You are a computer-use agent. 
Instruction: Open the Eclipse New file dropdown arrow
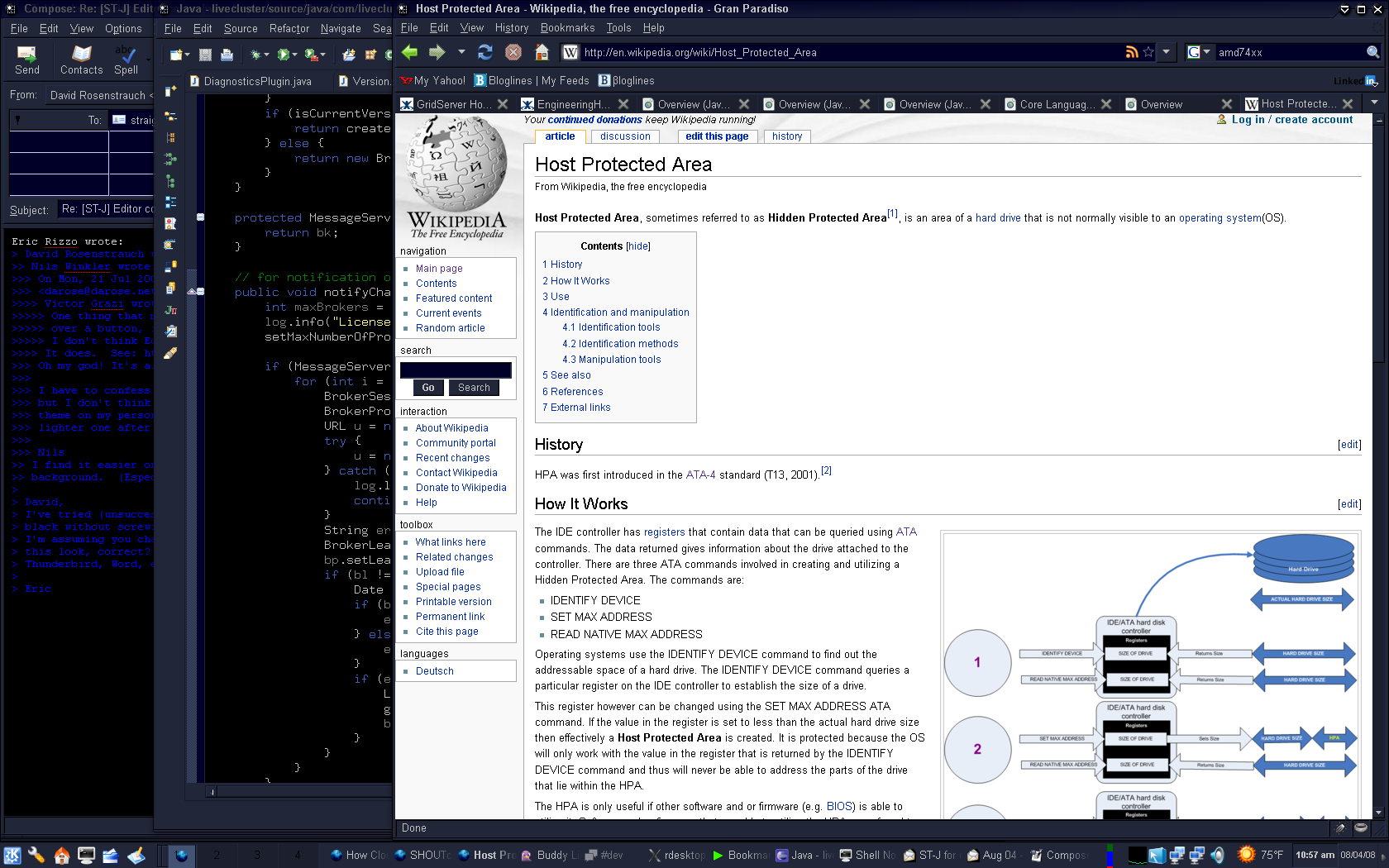pyautogui.click(x=188, y=55)
